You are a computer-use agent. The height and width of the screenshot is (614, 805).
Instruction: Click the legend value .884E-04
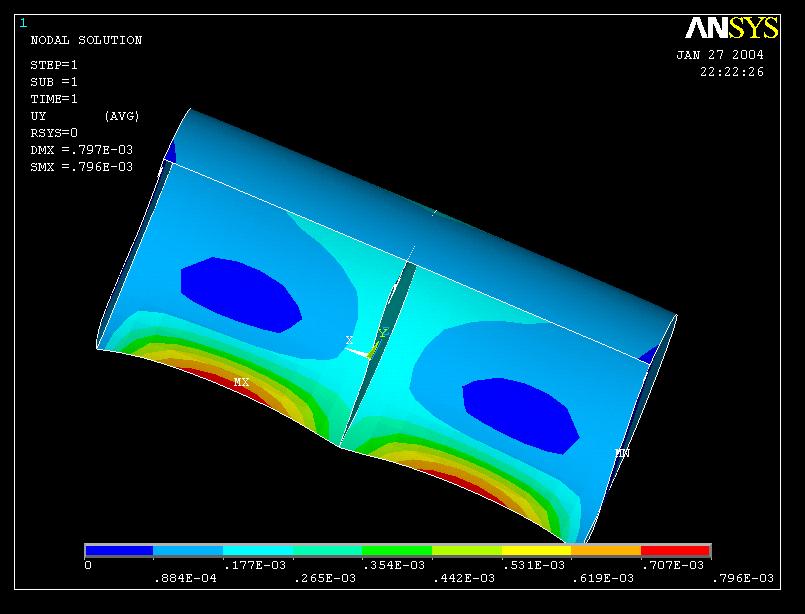[x=185, y=579]
